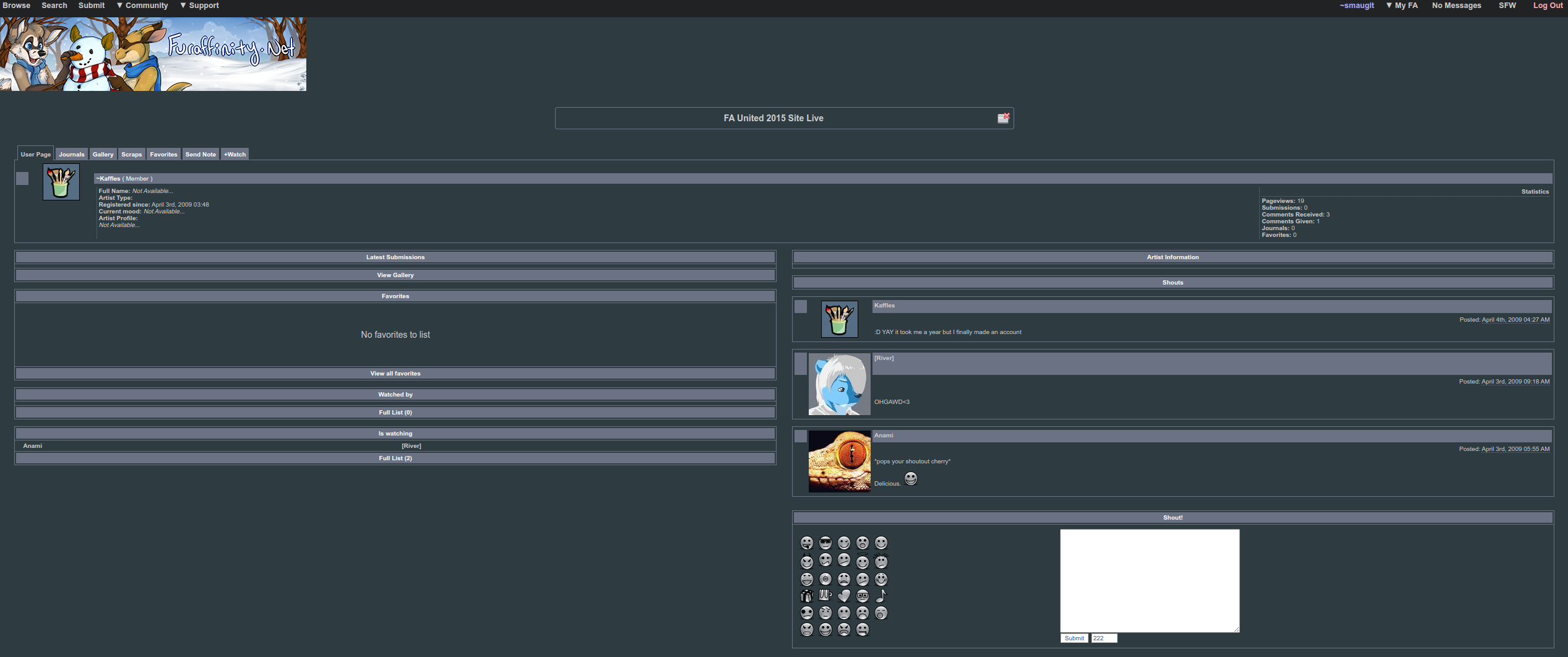Image resolution: width=1568 pixels, height=657 pixels.
Task: Open the Favorites tab
Action: tap(163, 154)
